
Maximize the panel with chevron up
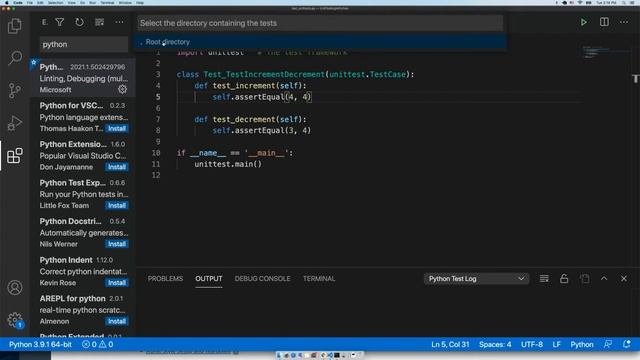pyautogui.click(x=604, y=278)
